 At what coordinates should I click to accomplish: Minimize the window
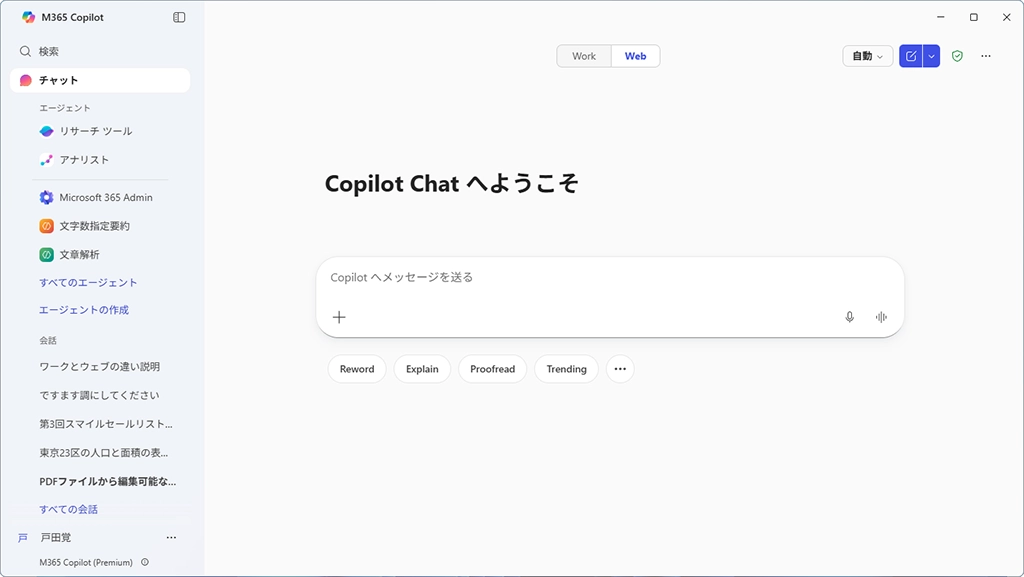click(x=941, y=17)
